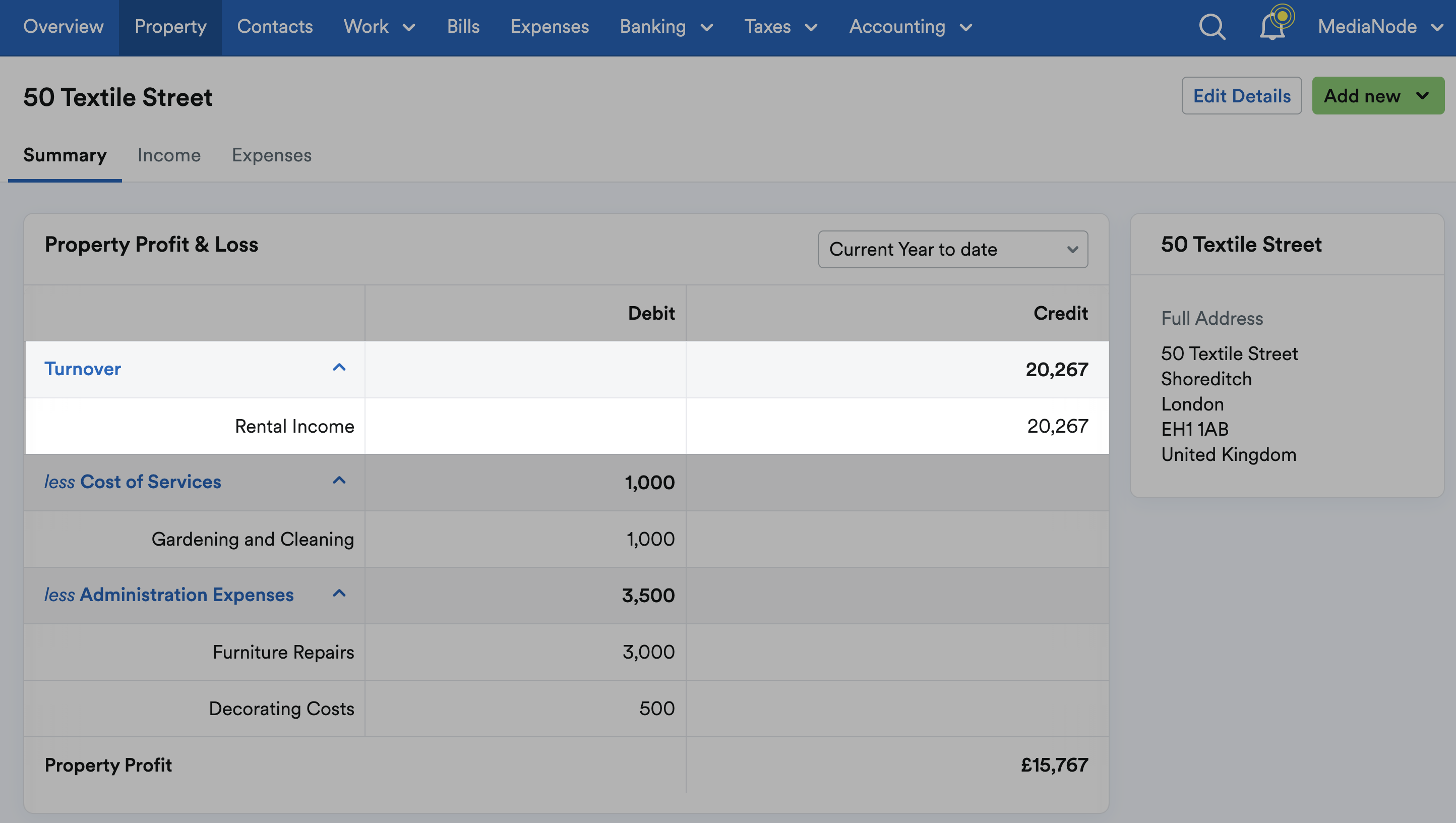Click the less Cost of Services link
Image resolution: width=1456 pixels, height=823 pixels.
[132, 482]
